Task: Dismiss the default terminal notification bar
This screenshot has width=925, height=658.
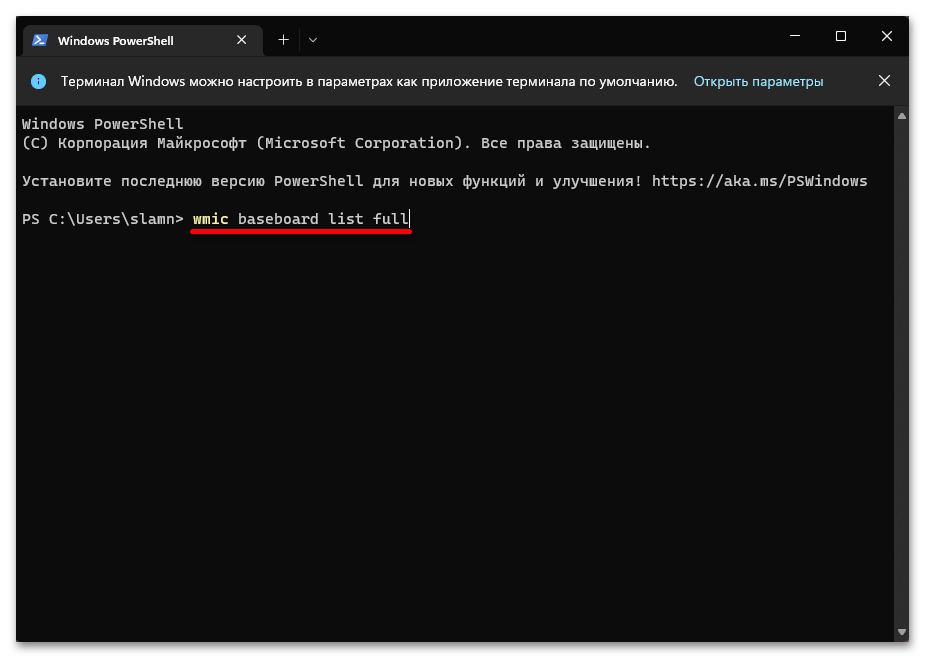Action: (884, 81)
